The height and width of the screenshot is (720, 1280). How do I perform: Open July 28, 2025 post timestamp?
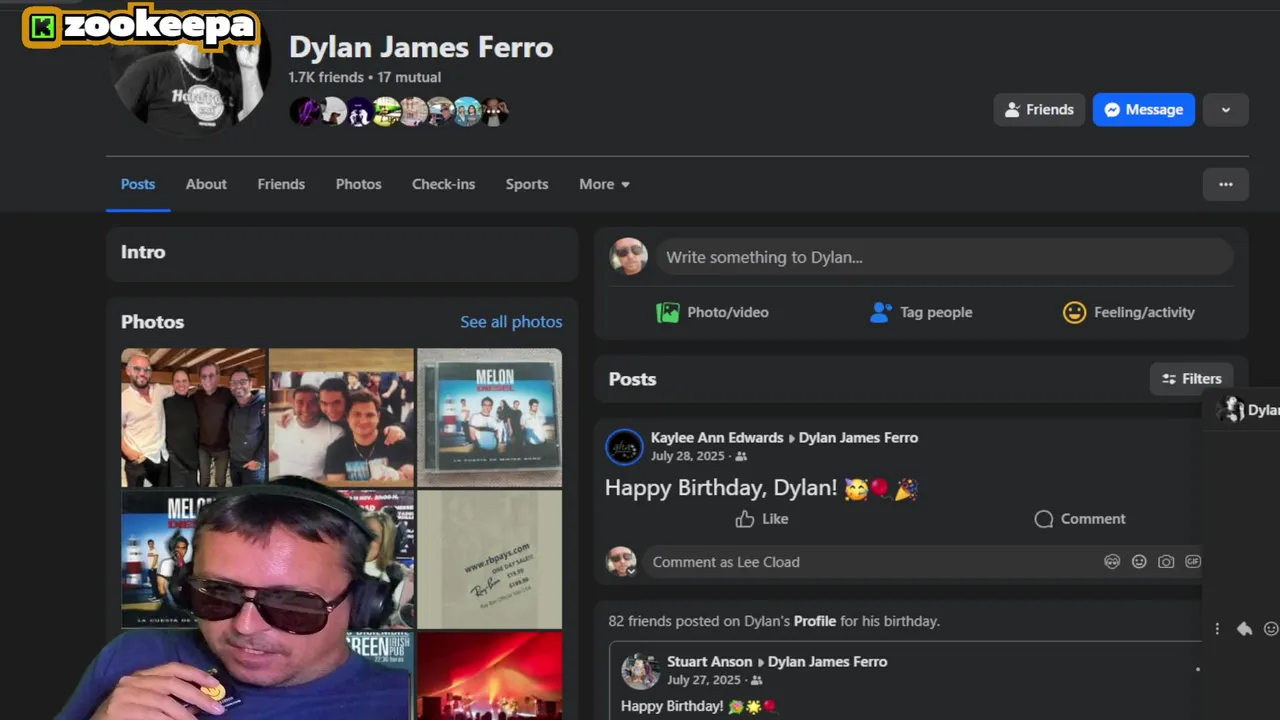(x=687, y=456)
